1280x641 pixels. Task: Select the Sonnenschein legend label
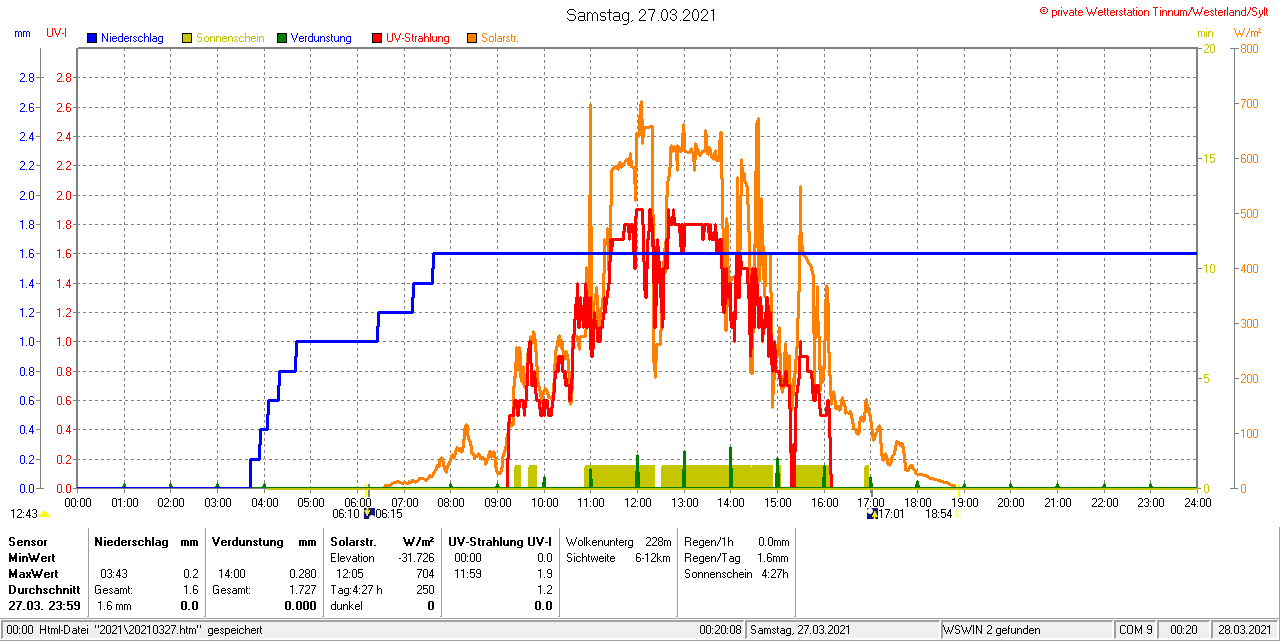pyautogui.click(x=230, y=38)
